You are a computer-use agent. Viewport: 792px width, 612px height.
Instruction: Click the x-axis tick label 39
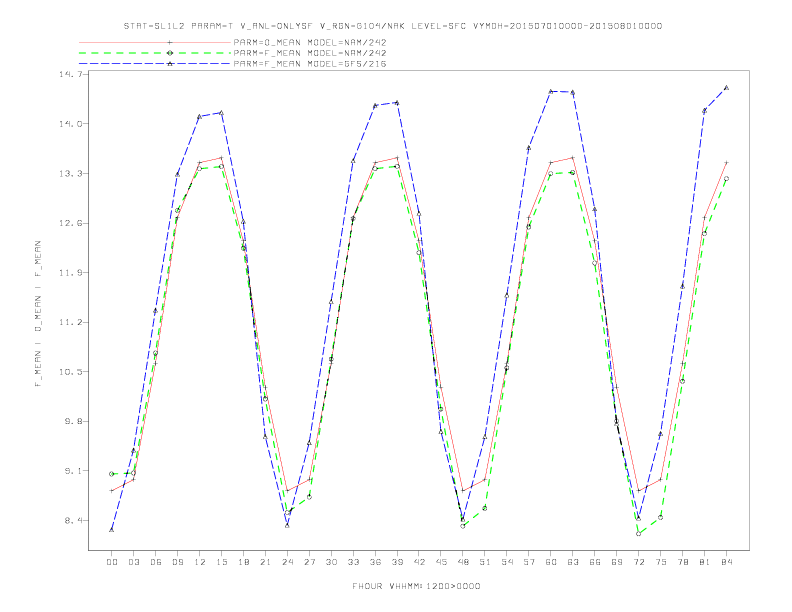click(x=397, y=562)
